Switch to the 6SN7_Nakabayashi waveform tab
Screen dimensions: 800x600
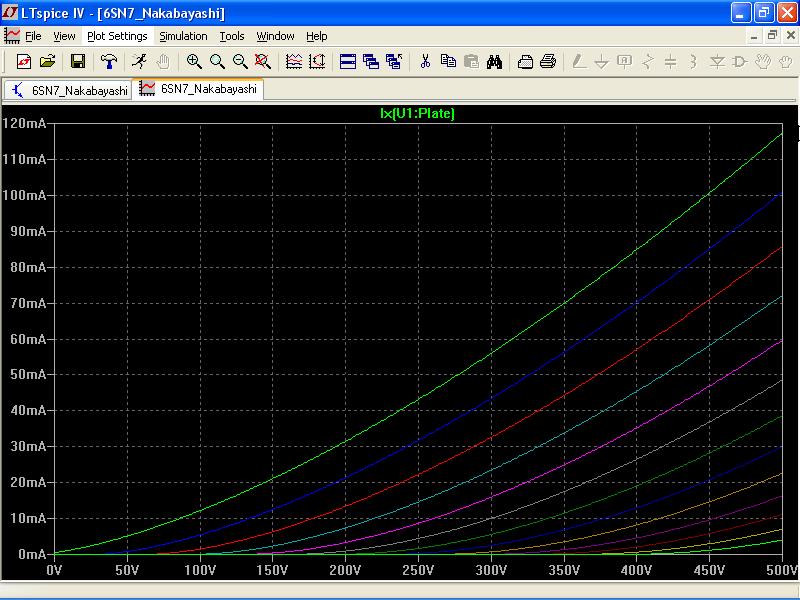(198, 89)
